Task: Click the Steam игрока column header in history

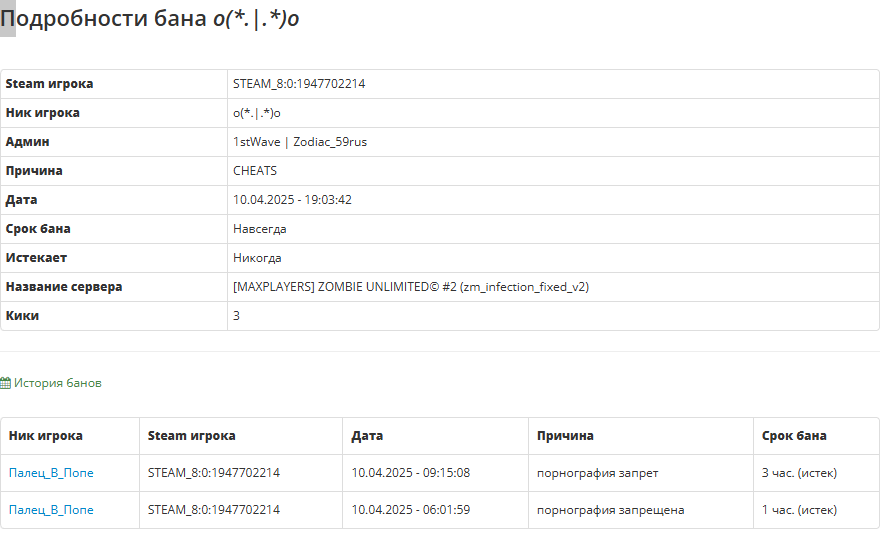Action: pyautogui.click(x=191, y=436)
